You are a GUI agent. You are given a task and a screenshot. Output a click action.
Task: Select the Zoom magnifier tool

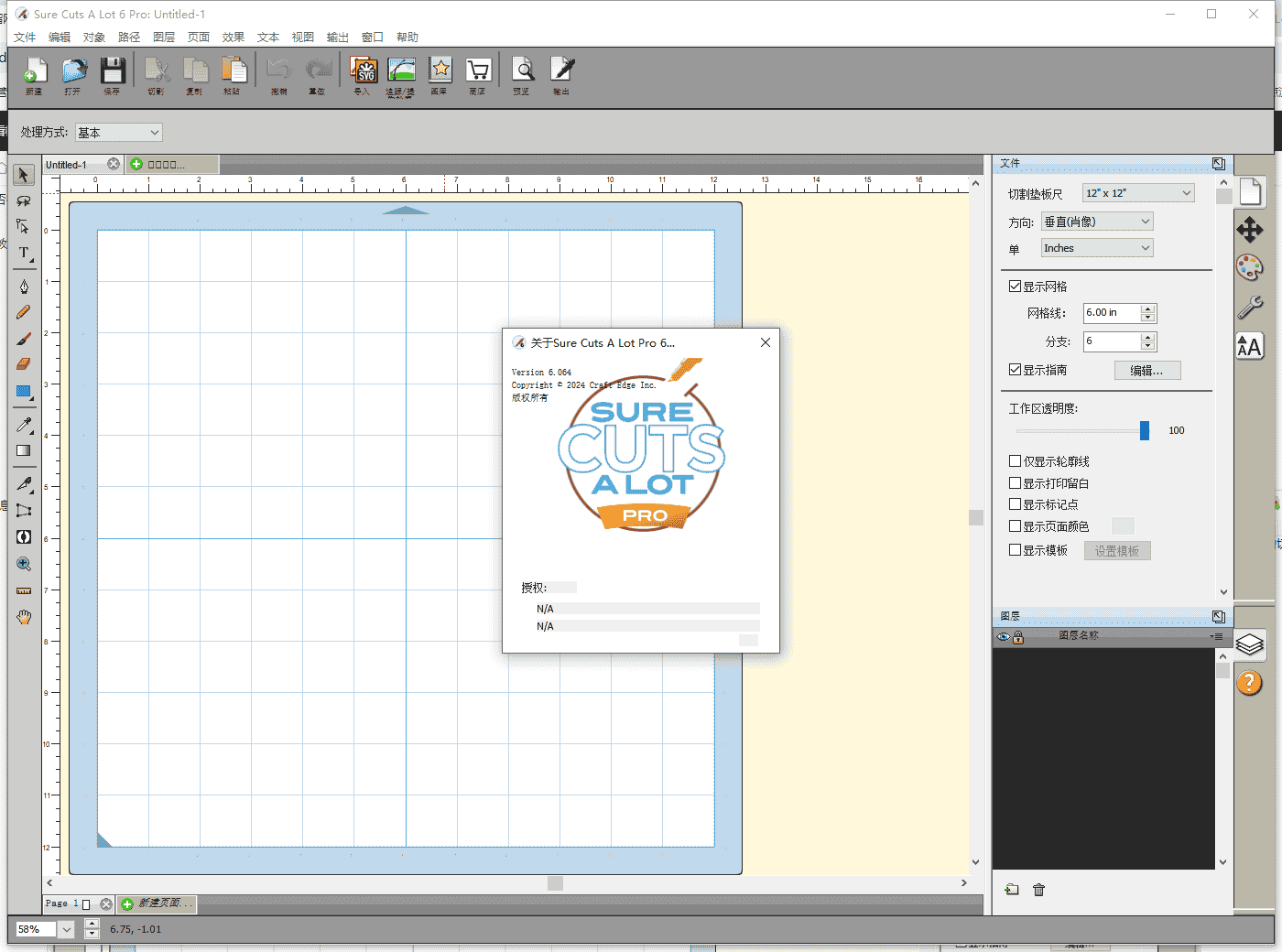pos(24,564)
